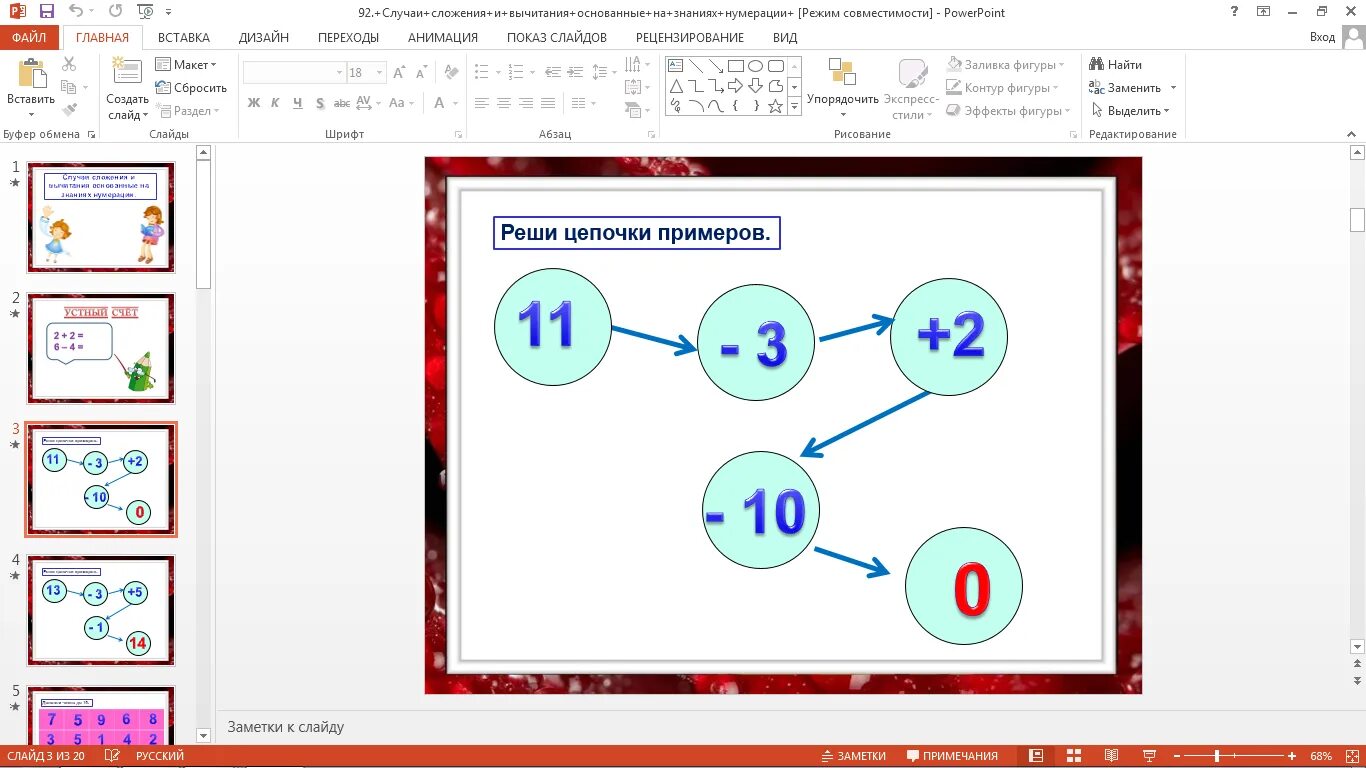This screenshot has height=768, width=1366.
Task: Toggle align text left
Action: [x=481, y=103]
